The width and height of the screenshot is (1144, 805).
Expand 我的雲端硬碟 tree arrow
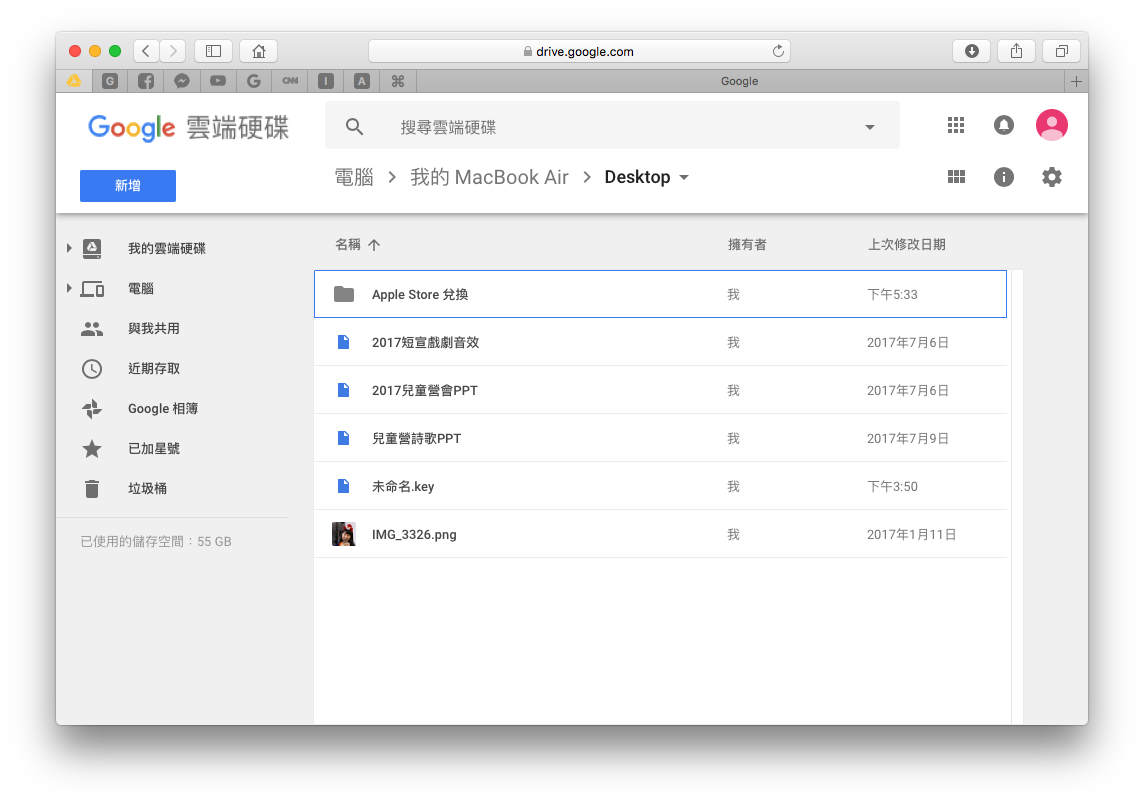[x=69, y=248]
